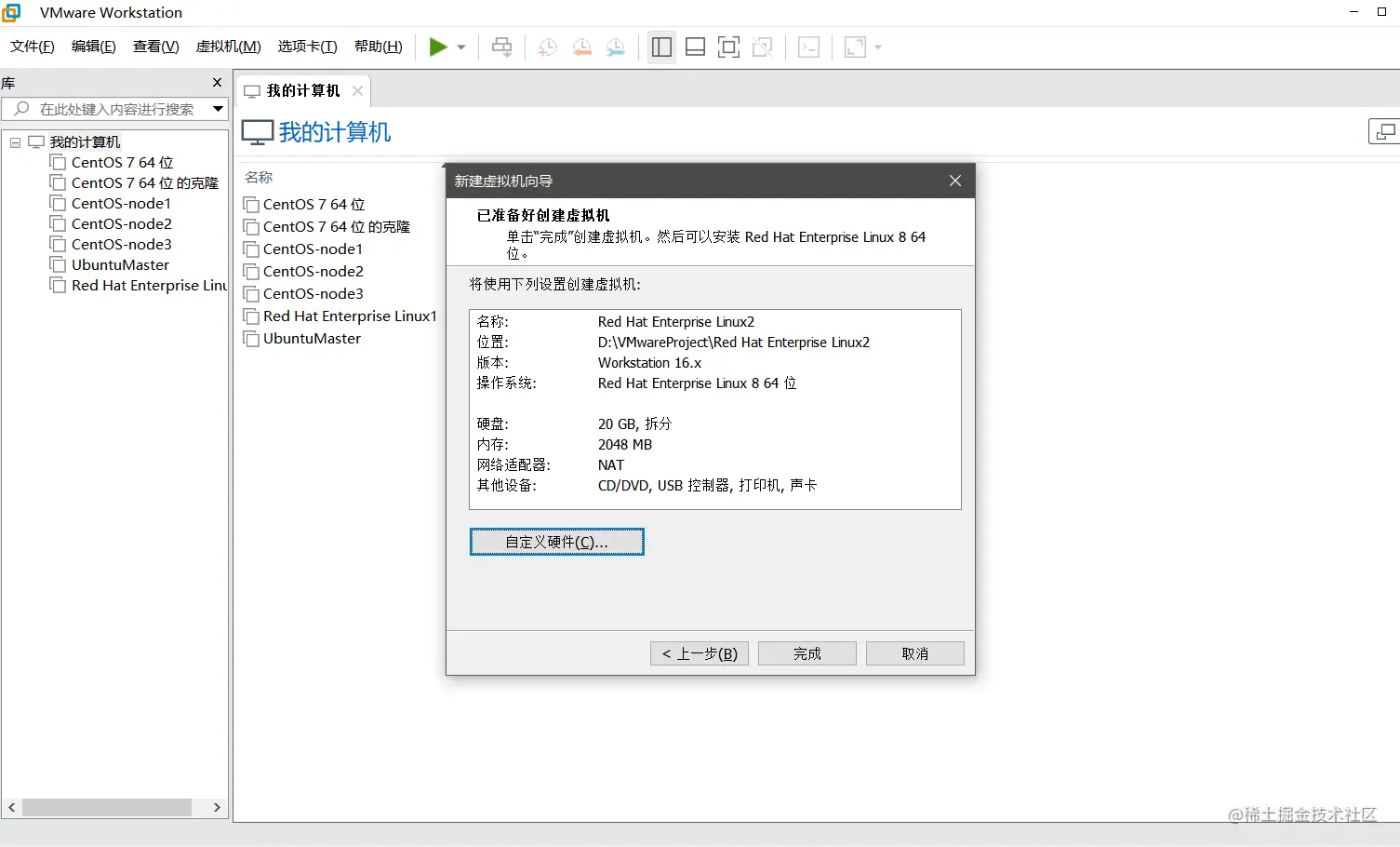Close the 新建虚拟机向导 dialog

(955, 181)
